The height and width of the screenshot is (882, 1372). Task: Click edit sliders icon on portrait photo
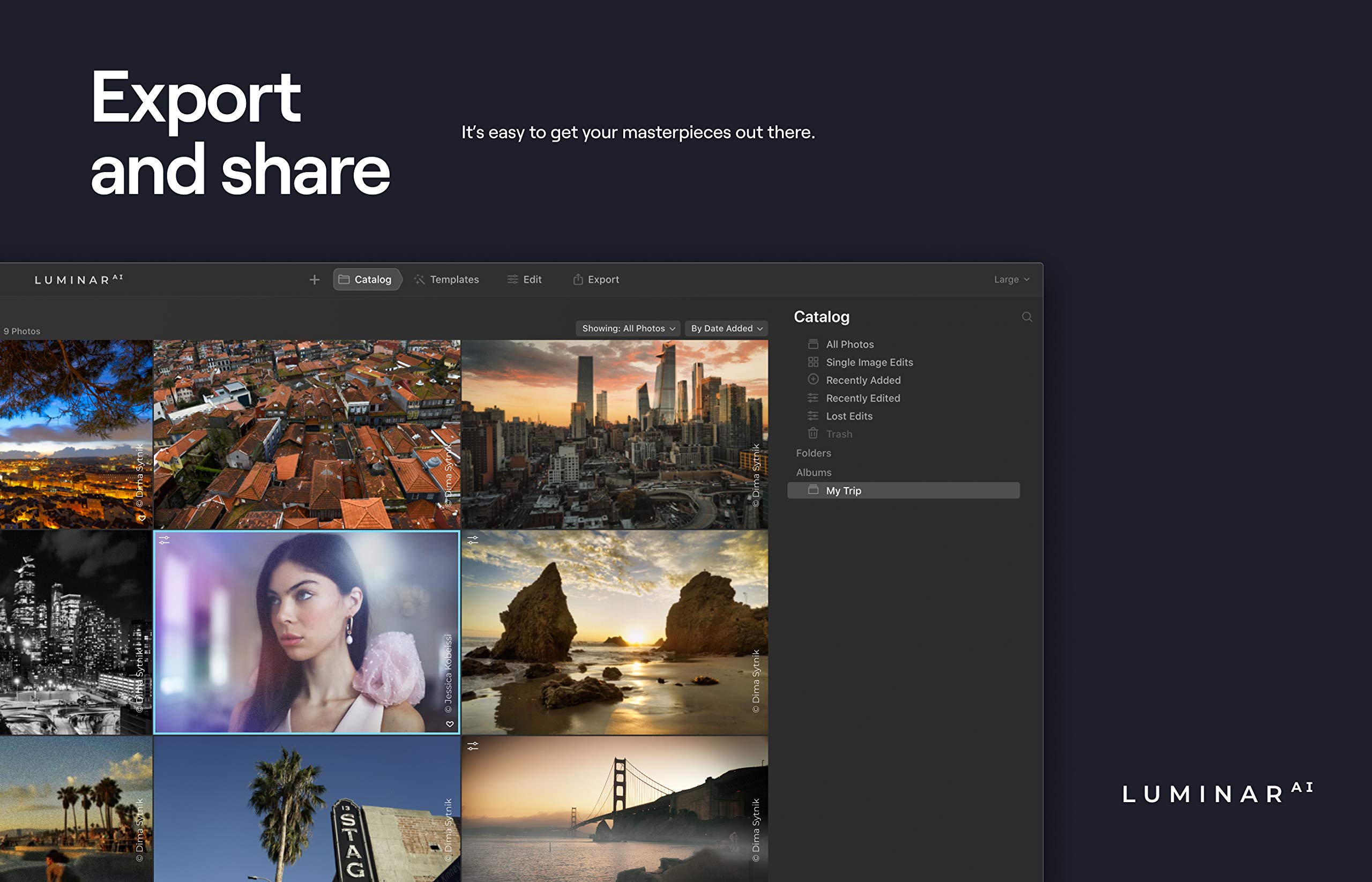pyautogui.click(x=165, y=540)
